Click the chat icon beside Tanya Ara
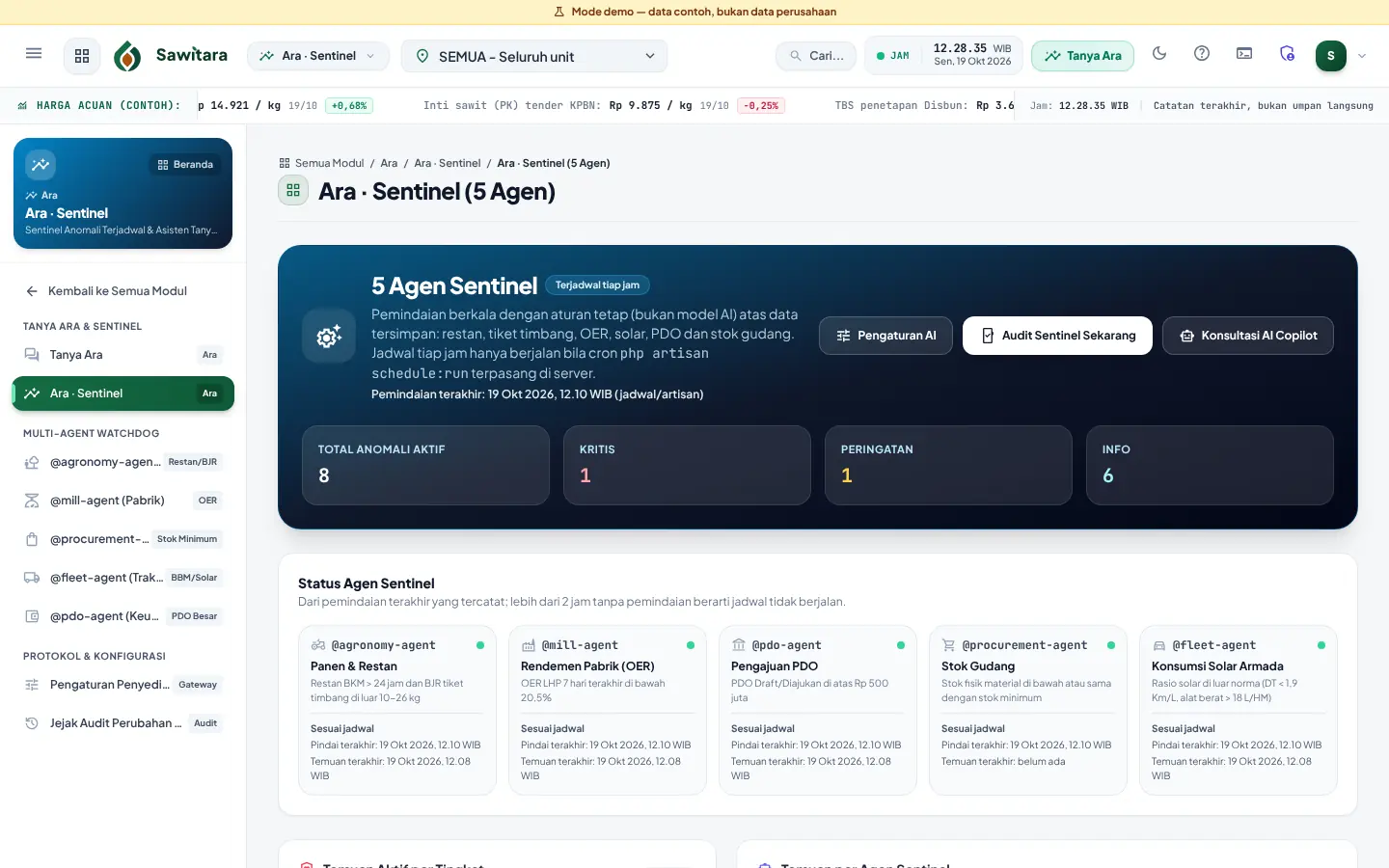 tap(32, 355)
